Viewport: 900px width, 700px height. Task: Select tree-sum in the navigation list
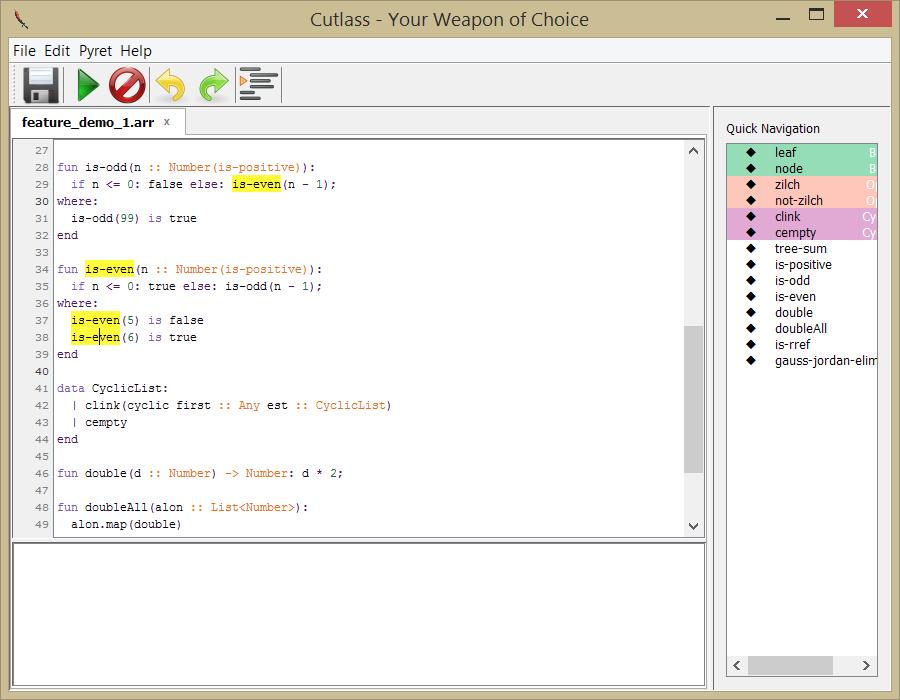point(802,248)
